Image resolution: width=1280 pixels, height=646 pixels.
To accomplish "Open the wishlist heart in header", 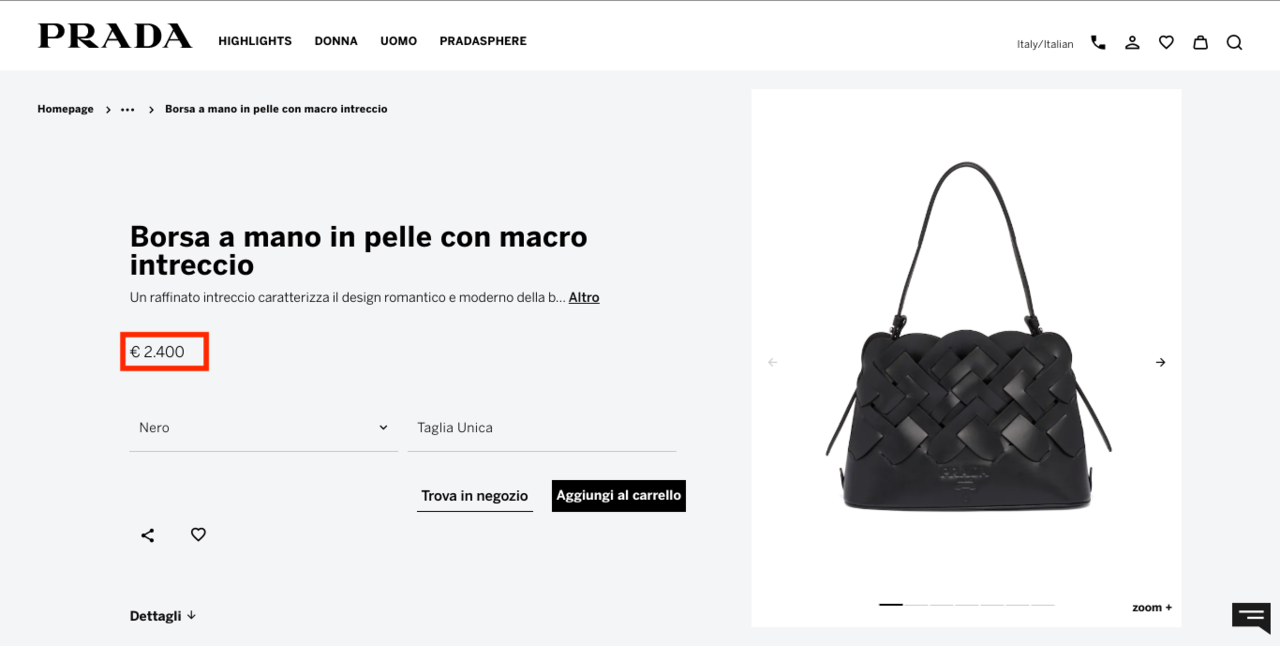I will coord(1166,42).
